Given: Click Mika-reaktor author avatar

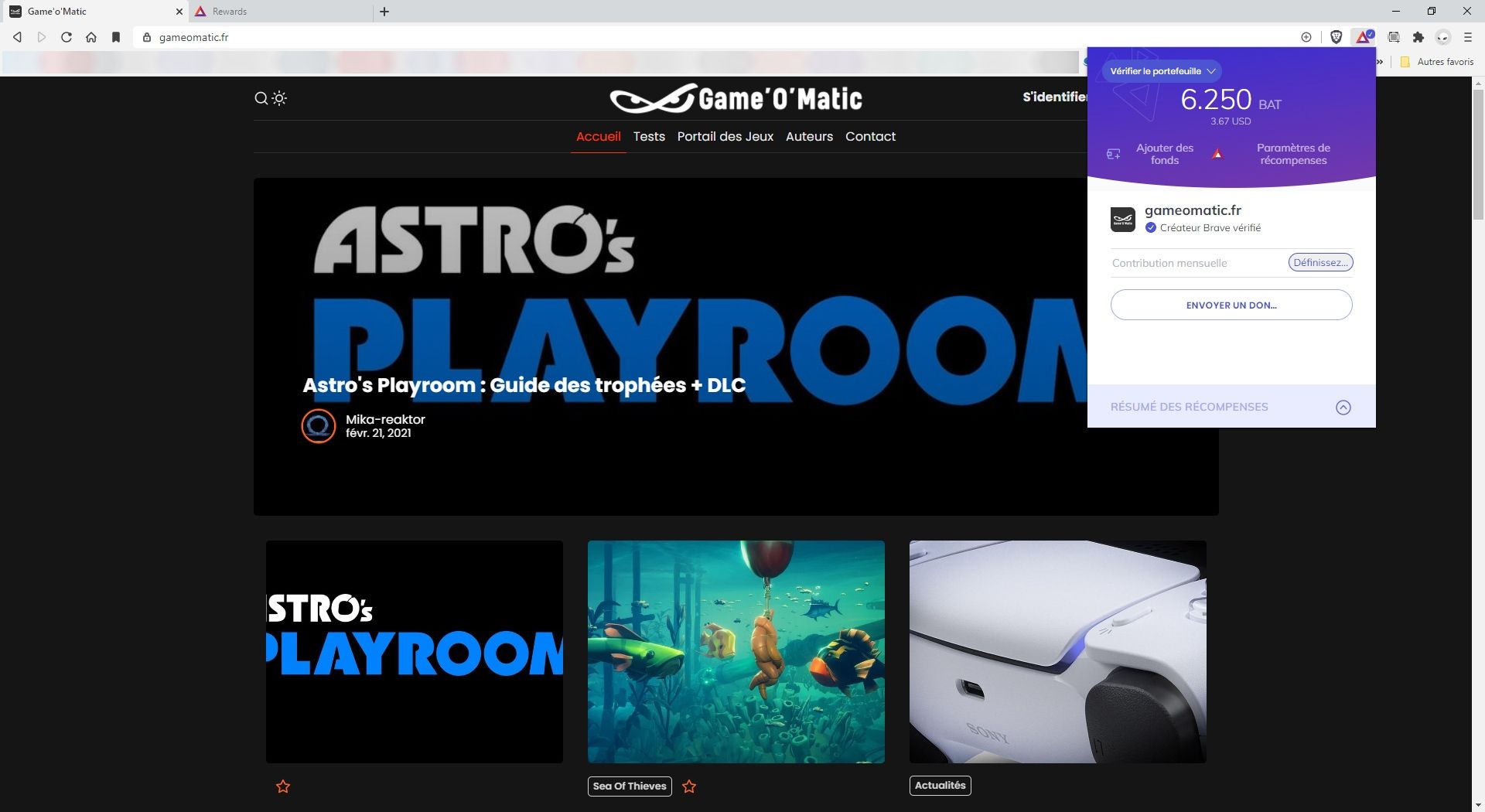Looking at the screenshot, I should pyautogui.click(x=319, y=426).
